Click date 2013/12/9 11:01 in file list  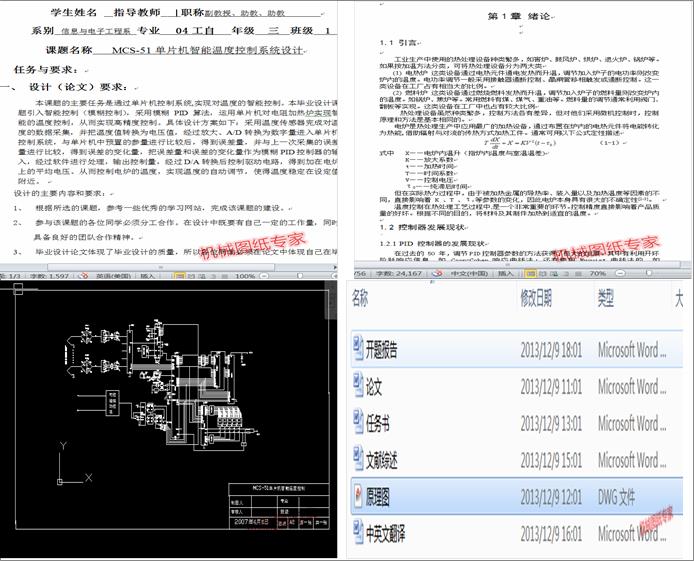(551, 387)
